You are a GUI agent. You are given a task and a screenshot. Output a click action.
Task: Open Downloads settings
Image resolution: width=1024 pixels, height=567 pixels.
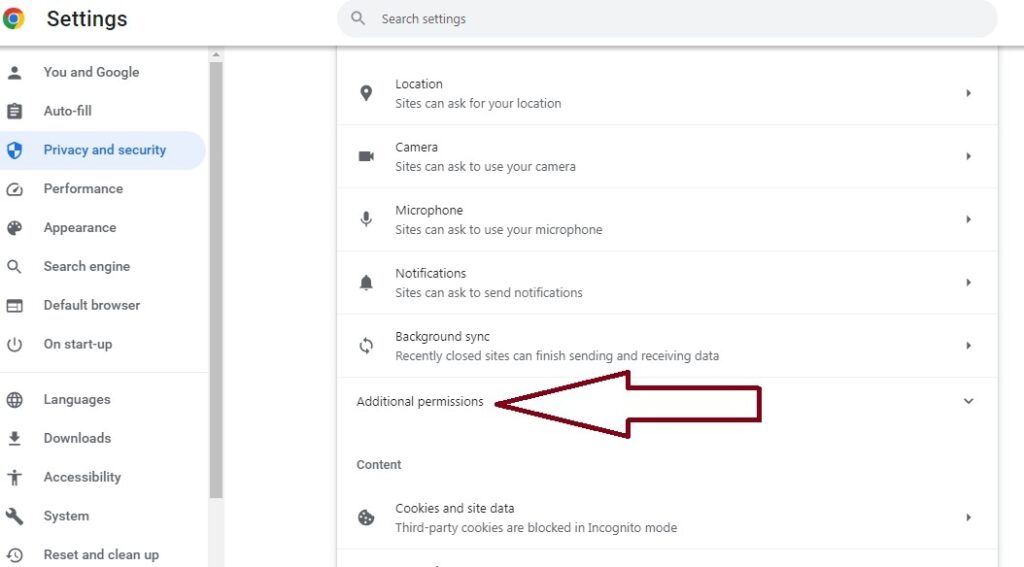pyautogui.click(x=103, y=438)
